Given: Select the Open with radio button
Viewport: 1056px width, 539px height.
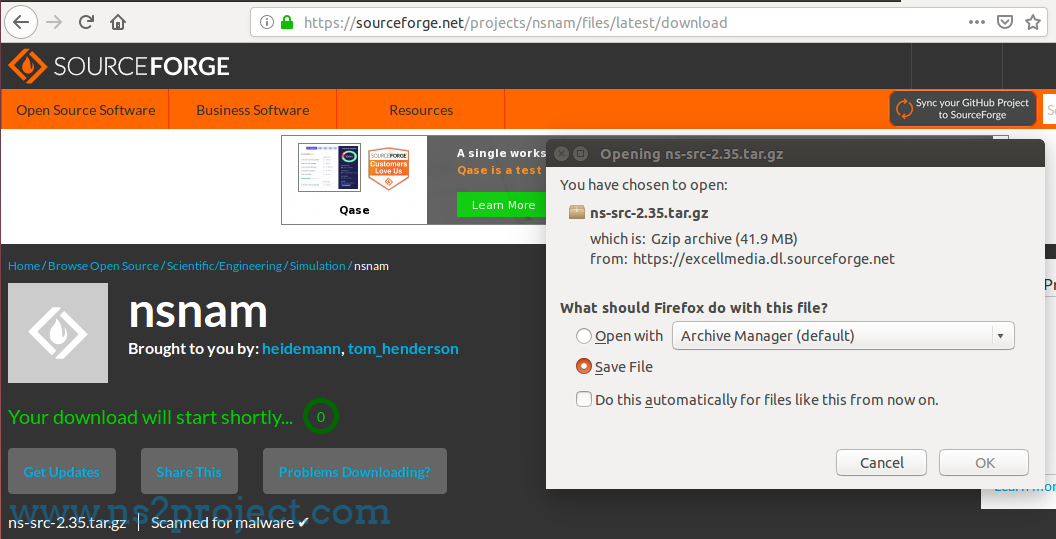Looking at the screenshot, I should click(584, 336).
